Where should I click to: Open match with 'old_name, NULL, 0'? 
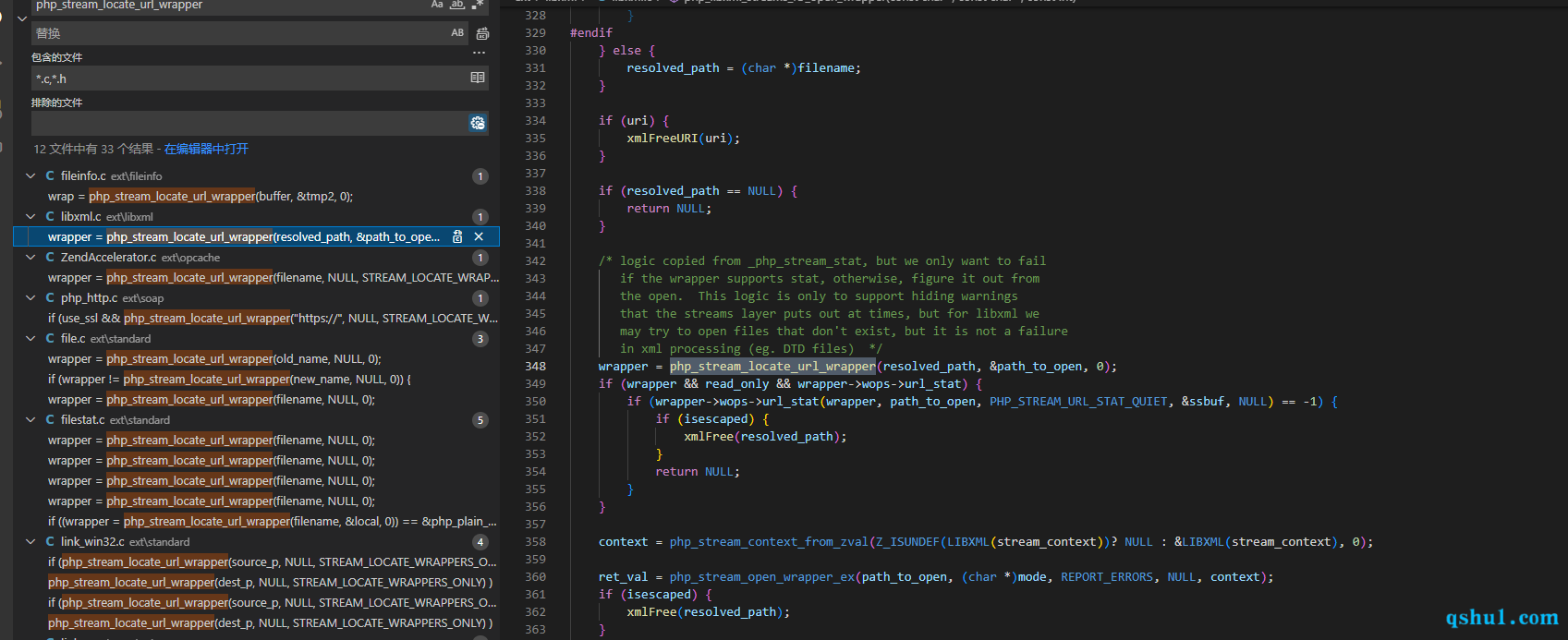tap(214, 358)
